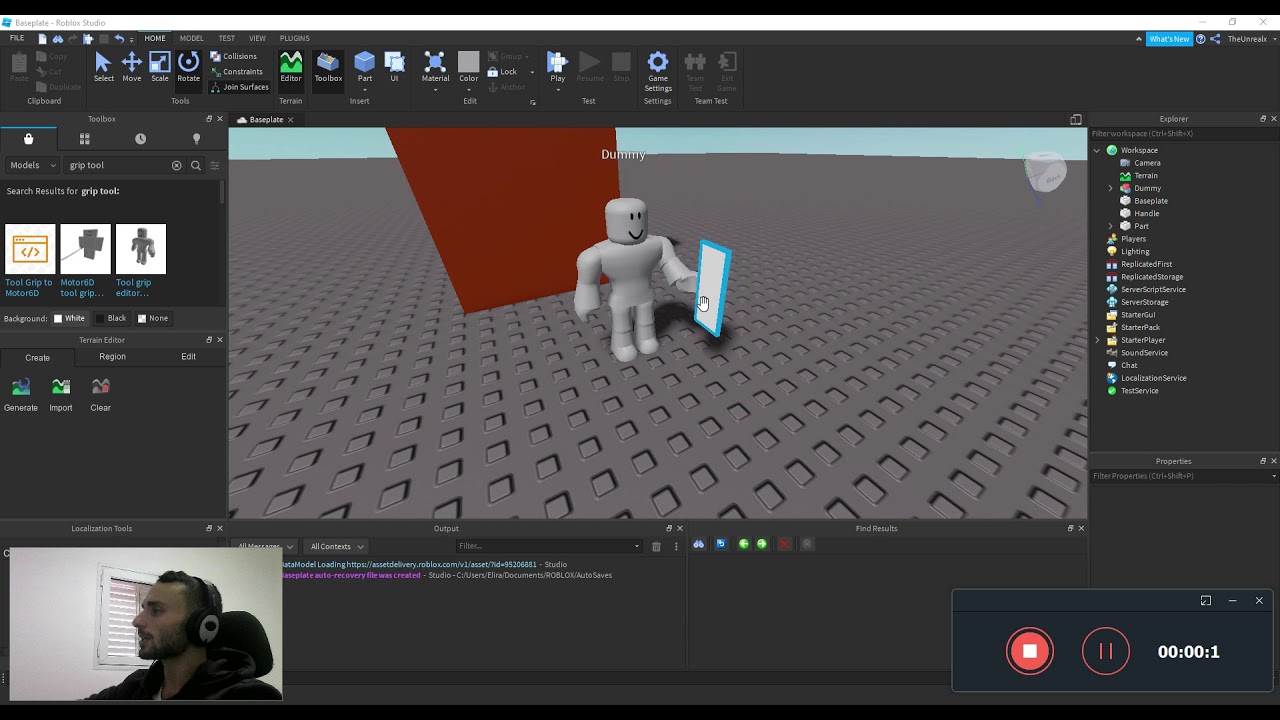Toggle the Toolbox panel from the ribbon
Screen dimensions: 1280x720
[328, 68]
